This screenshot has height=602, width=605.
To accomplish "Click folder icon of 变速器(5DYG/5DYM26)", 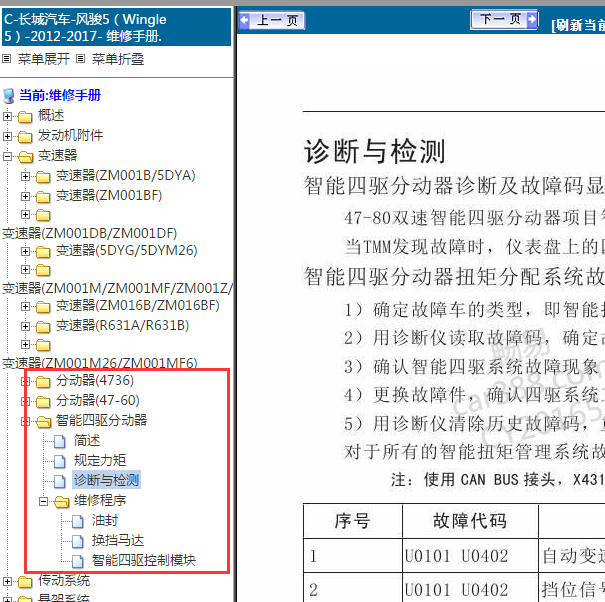I will click(43, 252).
